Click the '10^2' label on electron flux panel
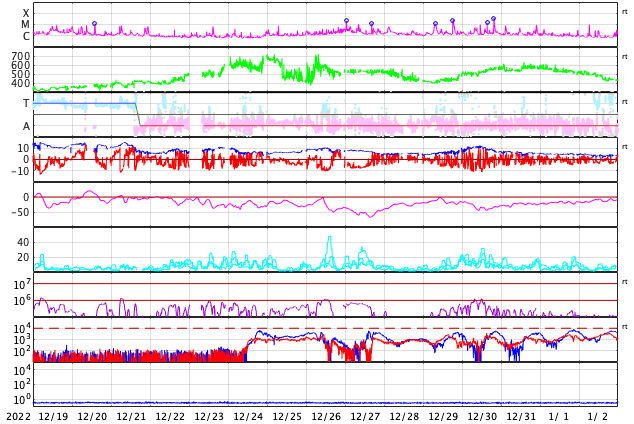Image resolution: width=634 pixels, height=424 pixels. (22, 352)
